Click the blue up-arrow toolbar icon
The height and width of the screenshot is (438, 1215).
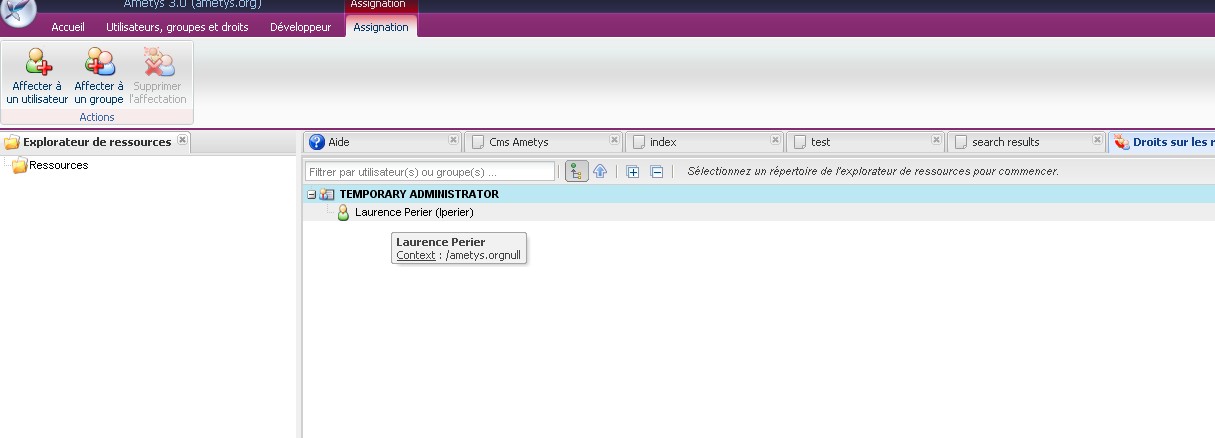[600, 172]
